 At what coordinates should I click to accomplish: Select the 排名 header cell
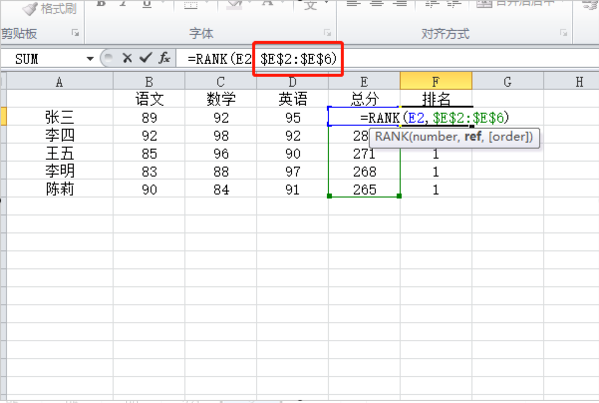(x=436, y=99)
